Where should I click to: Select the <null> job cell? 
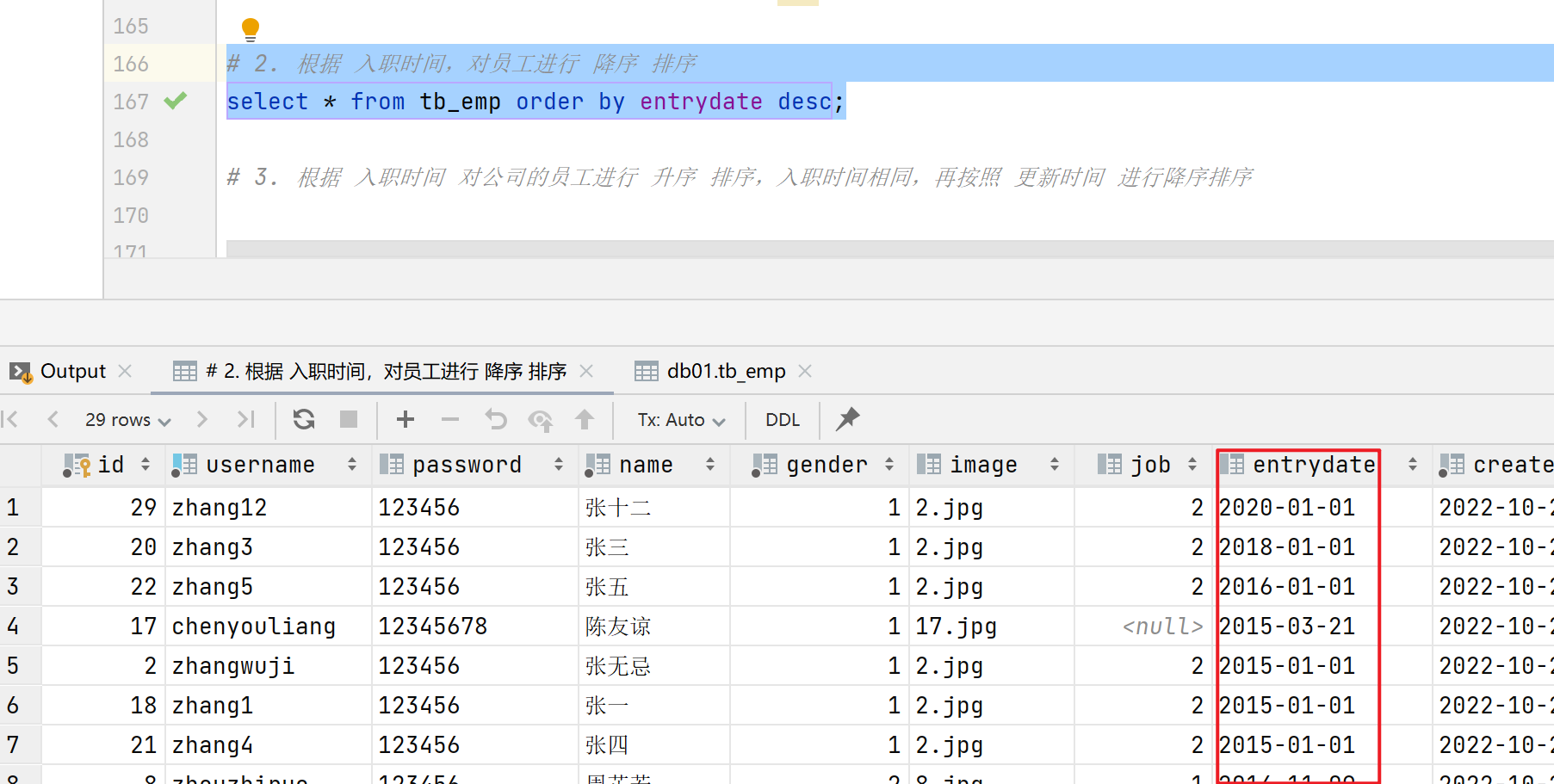1145,627
